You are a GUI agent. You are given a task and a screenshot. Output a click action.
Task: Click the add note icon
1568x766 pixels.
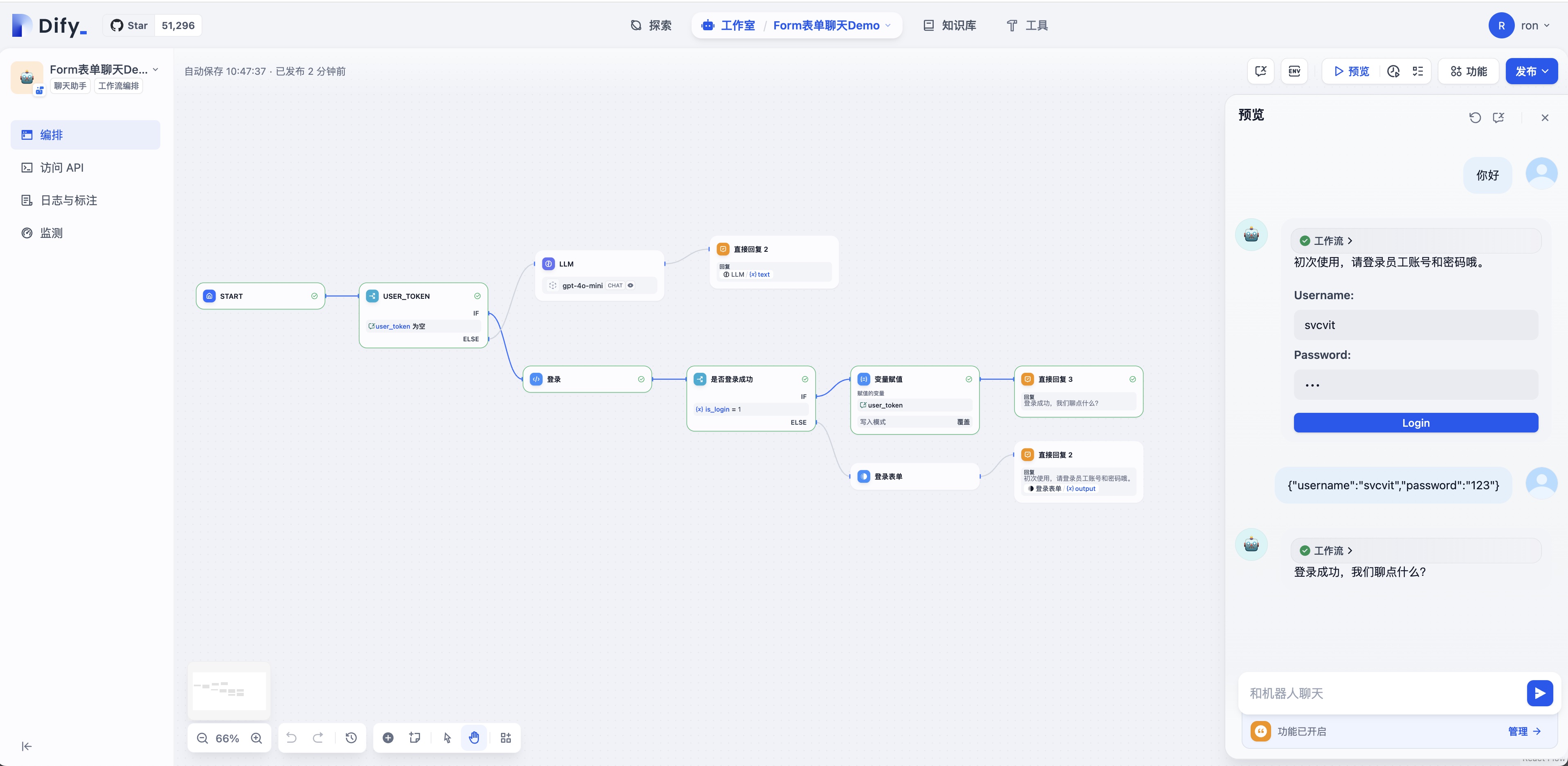coord(415,738)
